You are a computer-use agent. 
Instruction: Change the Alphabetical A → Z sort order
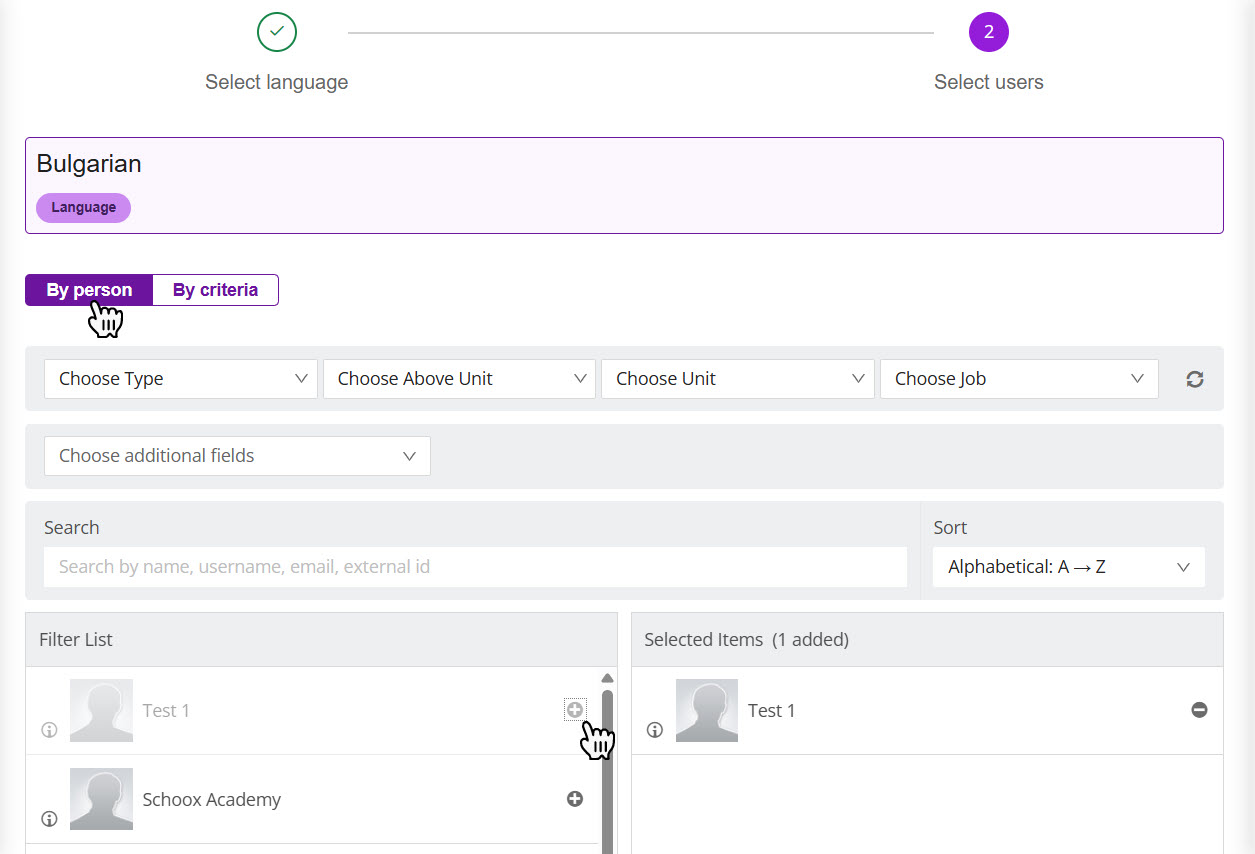click(1068, 567)
